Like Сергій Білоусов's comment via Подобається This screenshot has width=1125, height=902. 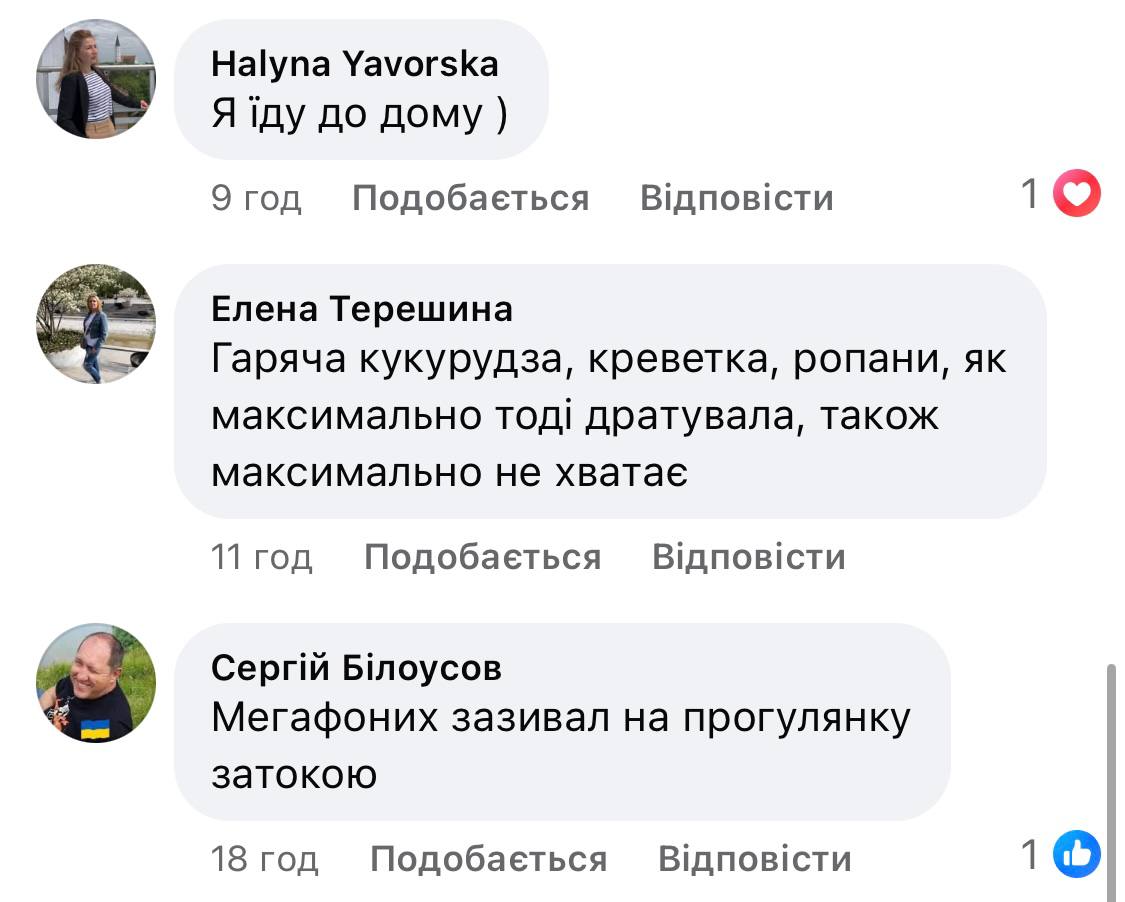(488, 859)
